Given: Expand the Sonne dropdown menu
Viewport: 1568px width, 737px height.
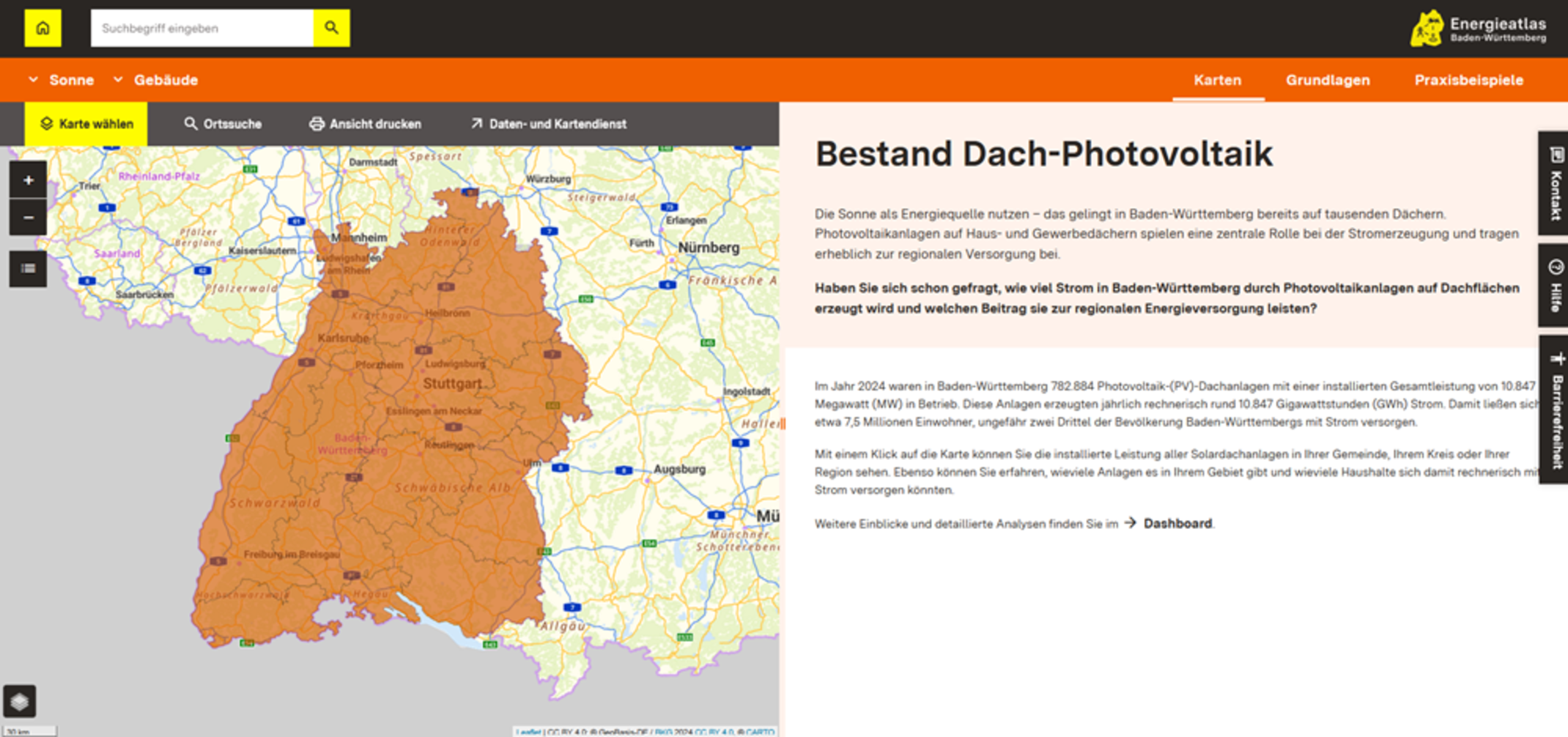Looking at the screenshot, I should pos(62,80).
